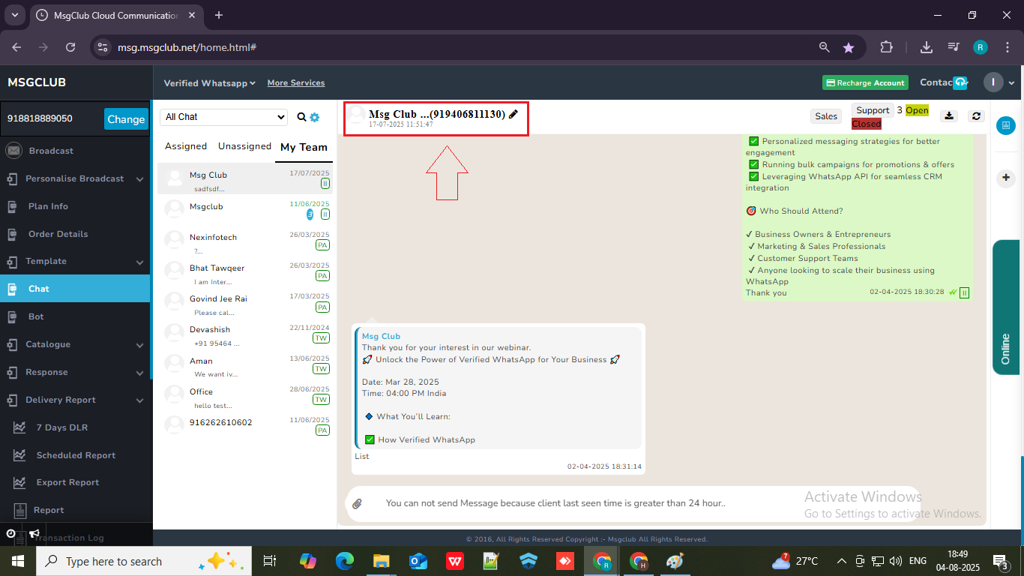Click the Windows Start button

point(18,561)
